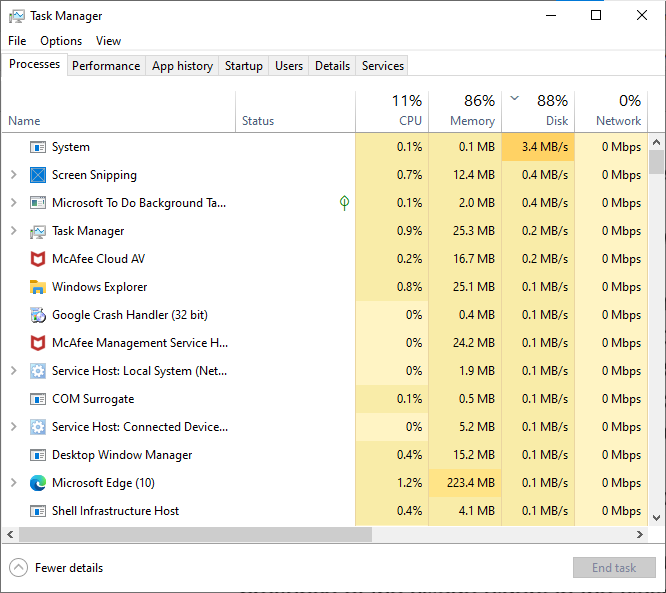This screenshot has width=666, height=593.
Task: Switch to the App history tab
Action: tap(182, 66)
